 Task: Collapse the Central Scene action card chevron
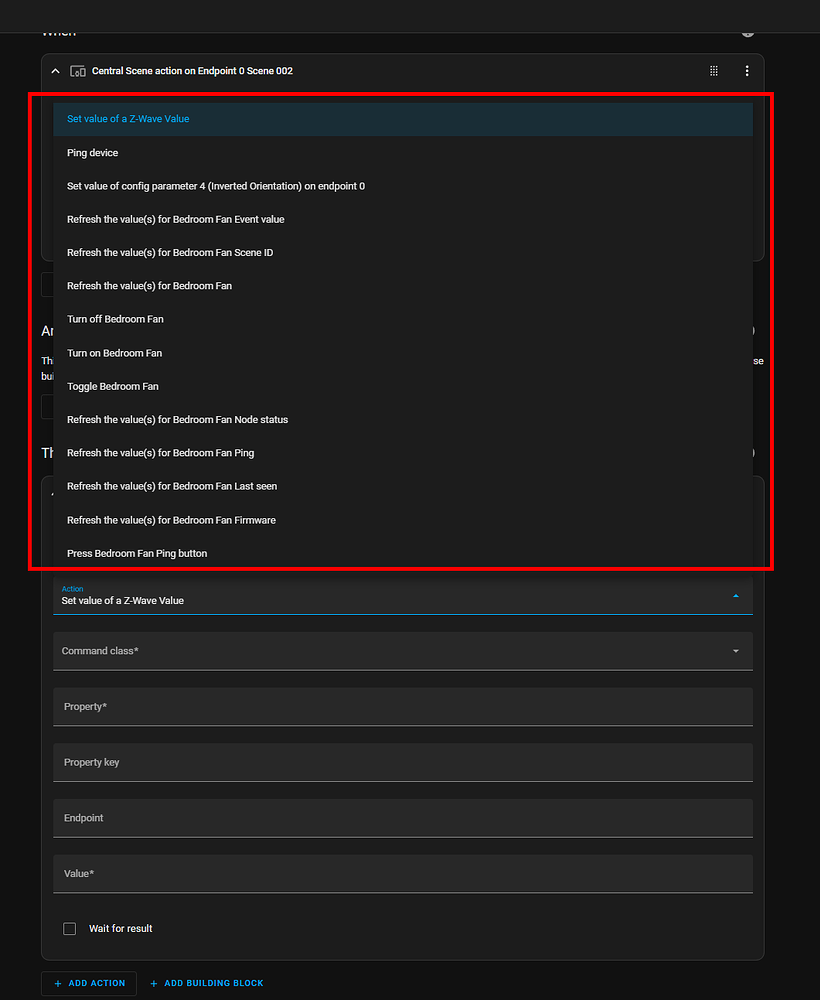(55, 71)
